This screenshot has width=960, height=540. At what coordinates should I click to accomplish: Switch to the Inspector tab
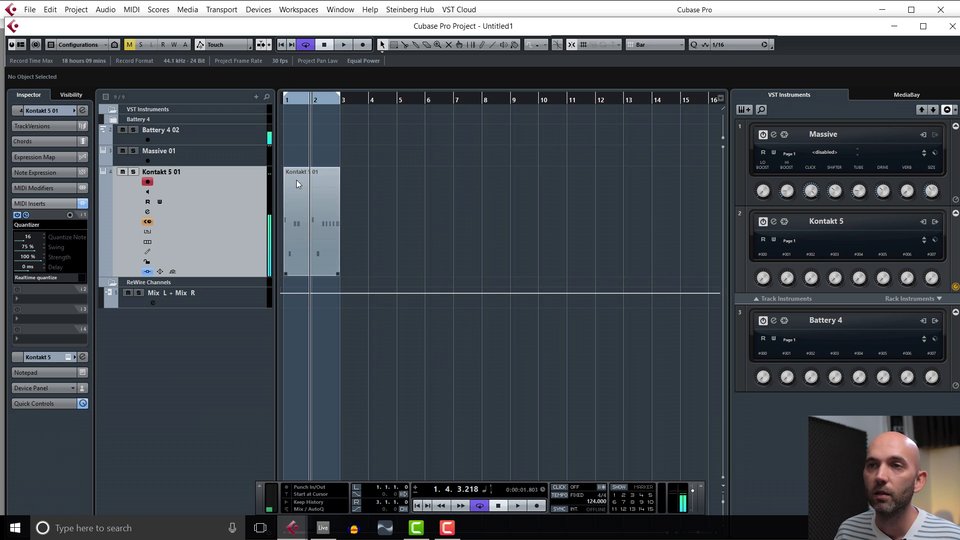tap(28, 95)
